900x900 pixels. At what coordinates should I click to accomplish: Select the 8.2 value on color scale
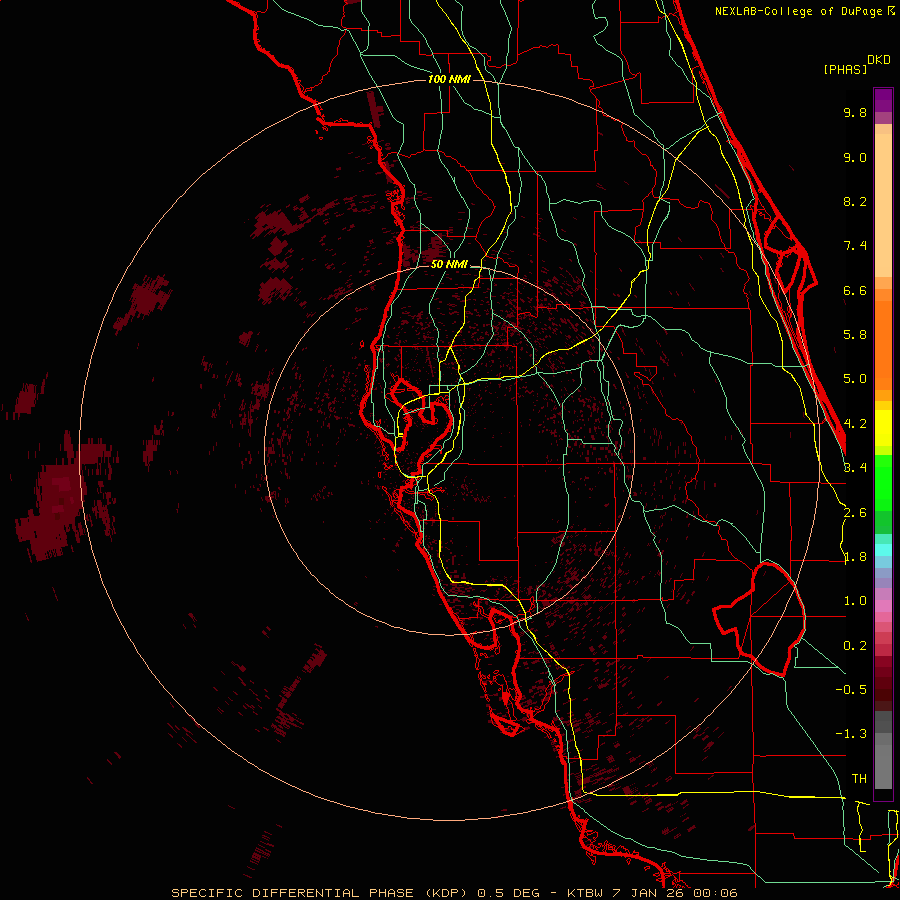(855, 201)
